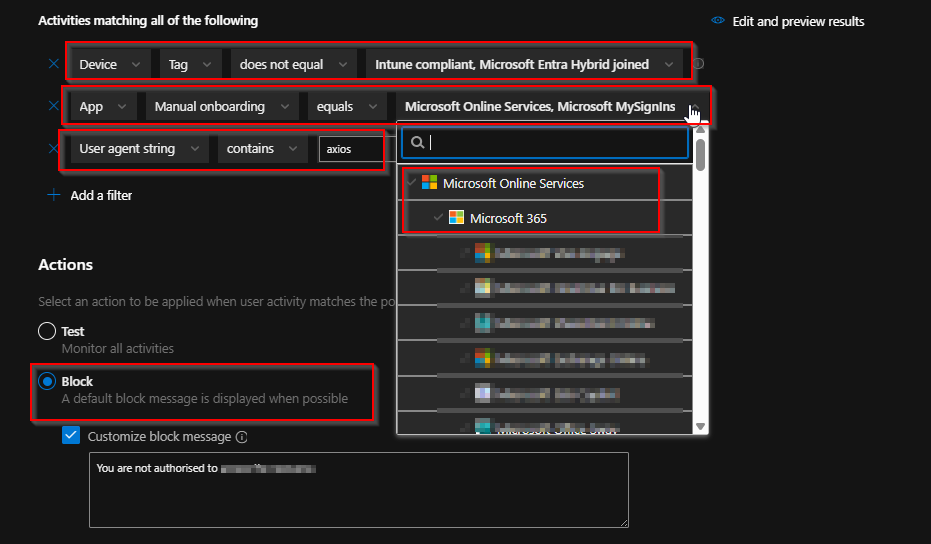This screenshot has width=931, height=544.
Task: Select Microsoft 365 in the app list
Action: coord(508,218)
